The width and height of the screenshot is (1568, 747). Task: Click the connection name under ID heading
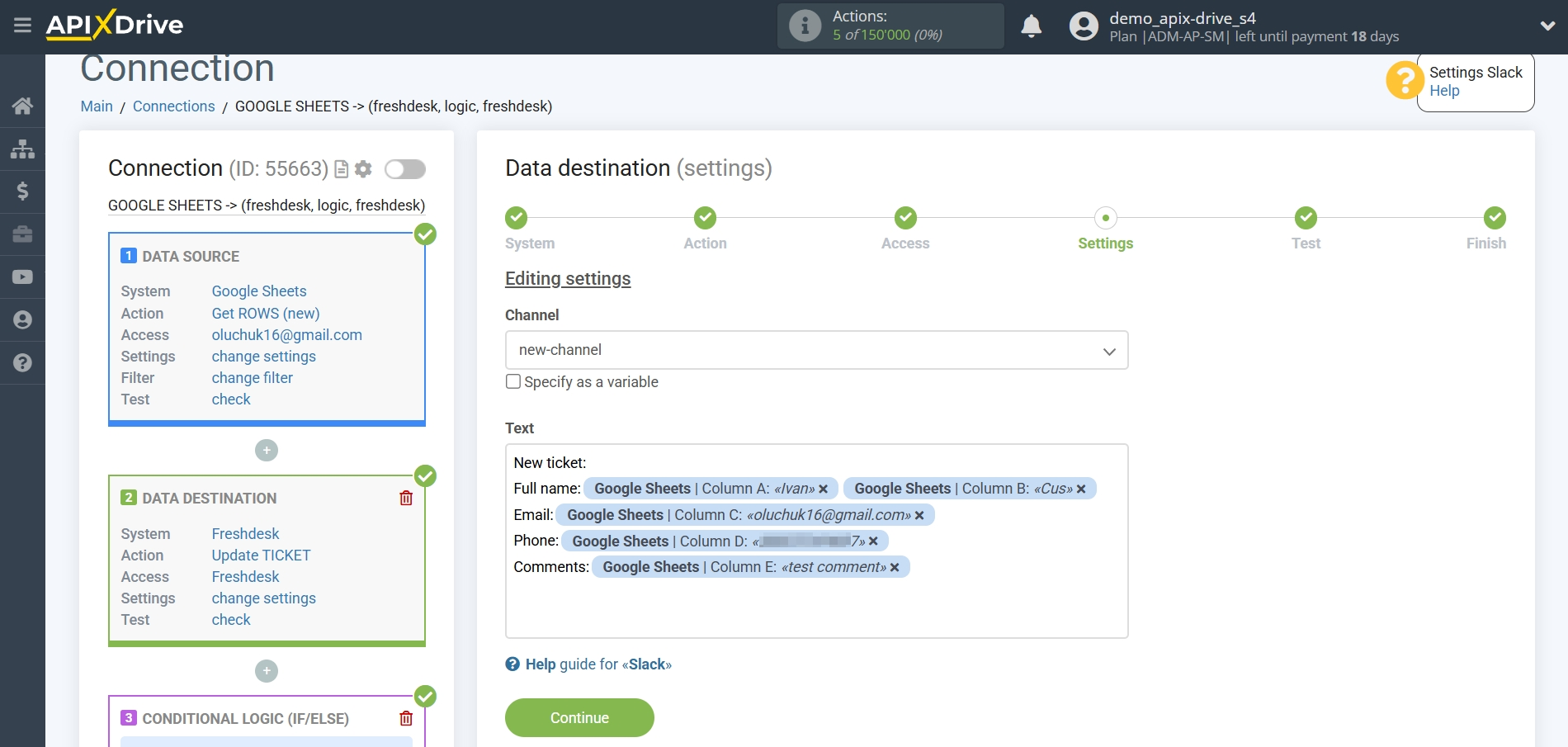[x=267, y=206]
